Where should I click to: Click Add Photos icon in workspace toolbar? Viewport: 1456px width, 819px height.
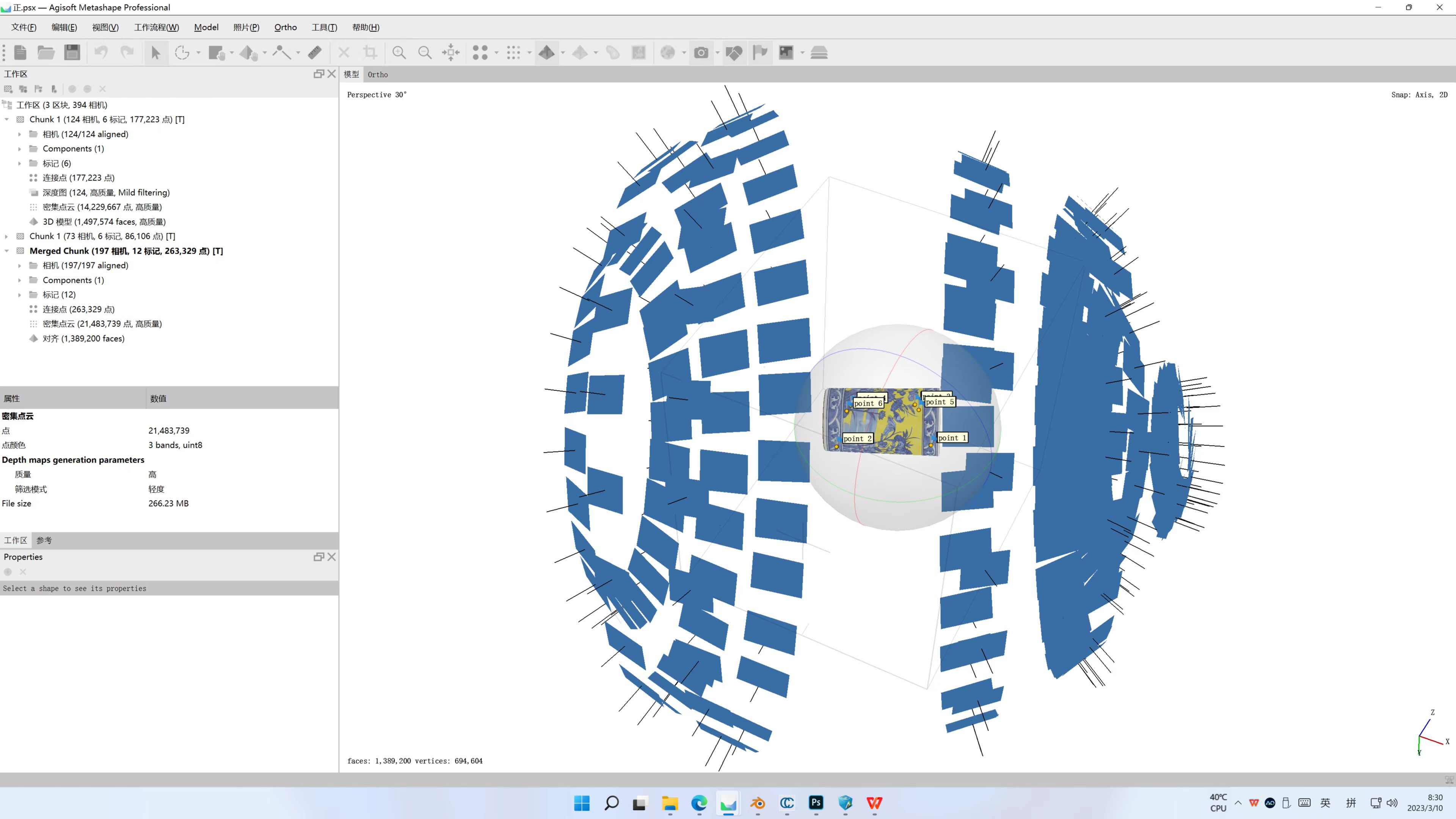click(x=23, y=89)
